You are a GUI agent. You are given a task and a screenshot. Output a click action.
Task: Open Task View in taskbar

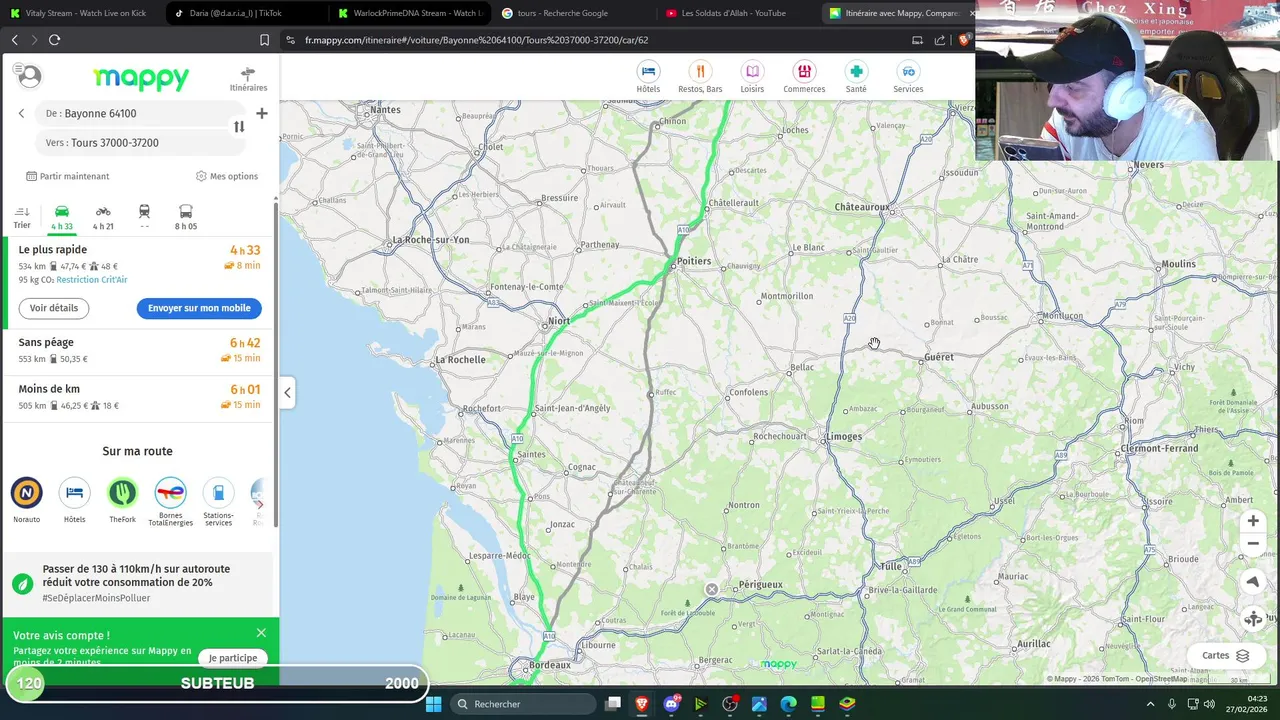[x=613, y=704]
